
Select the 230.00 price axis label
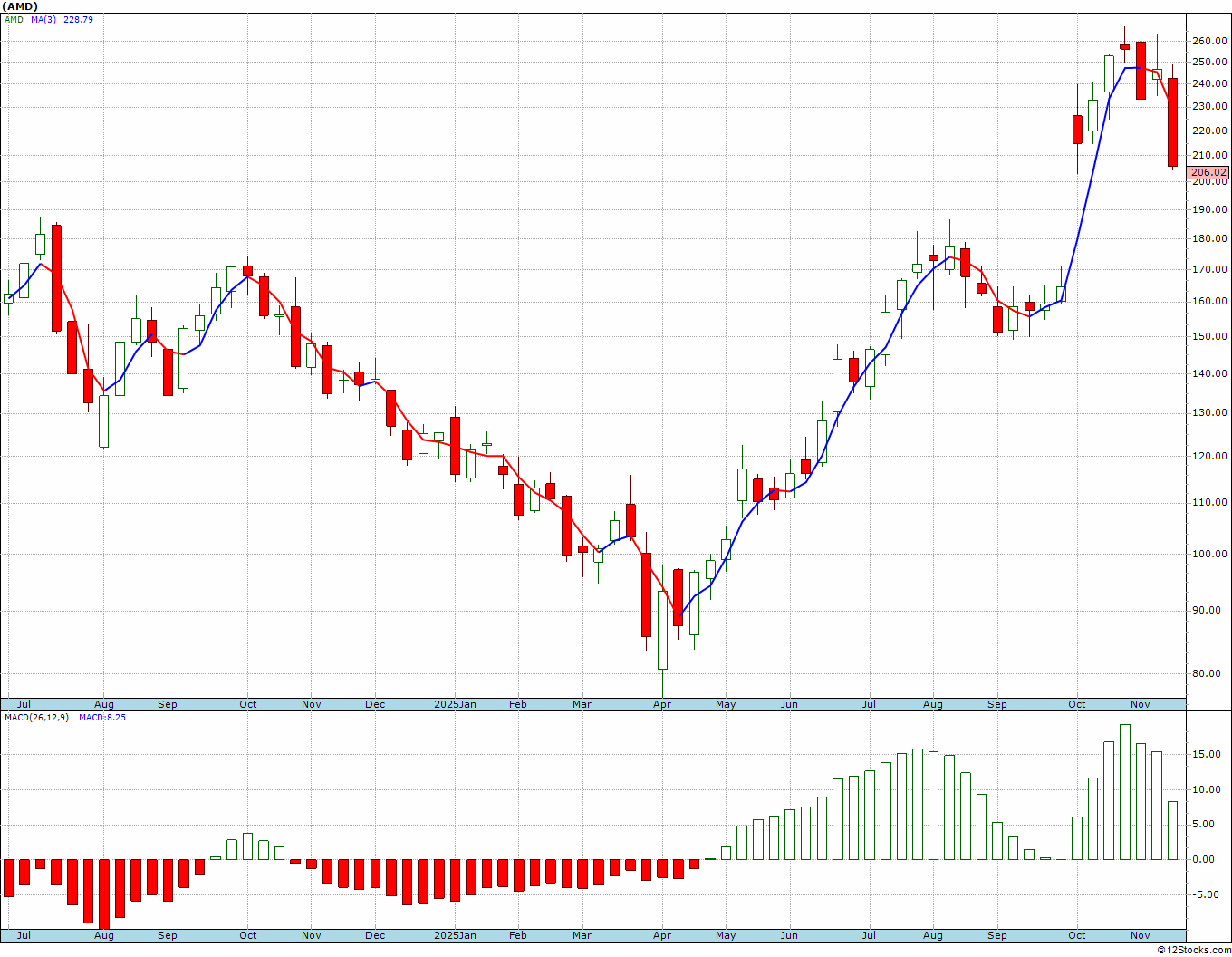click(1209, 107)
